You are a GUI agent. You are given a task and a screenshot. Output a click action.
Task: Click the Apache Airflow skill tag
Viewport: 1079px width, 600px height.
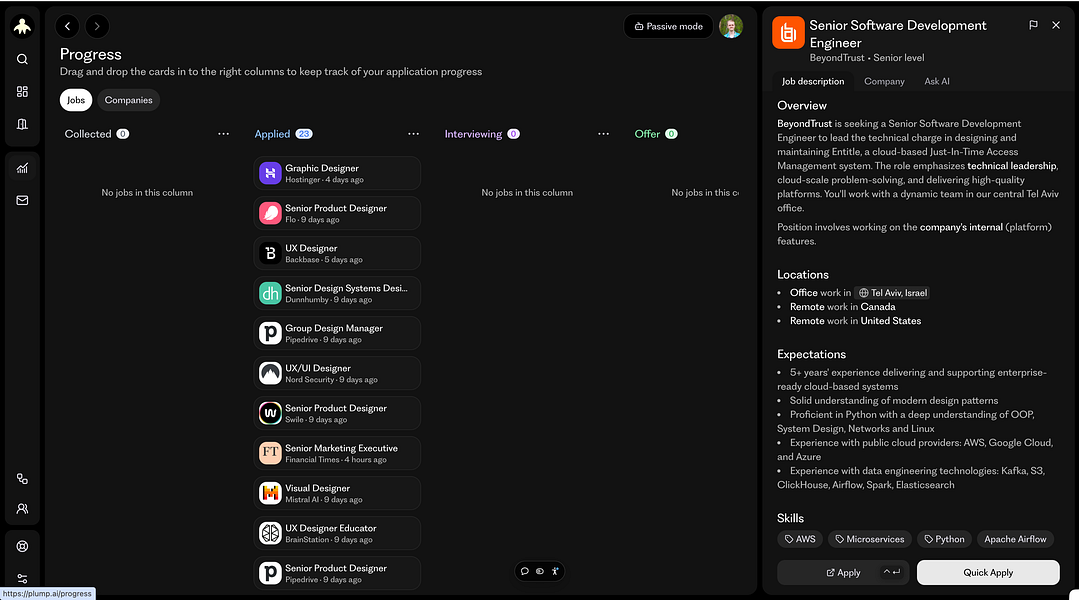1015,539
